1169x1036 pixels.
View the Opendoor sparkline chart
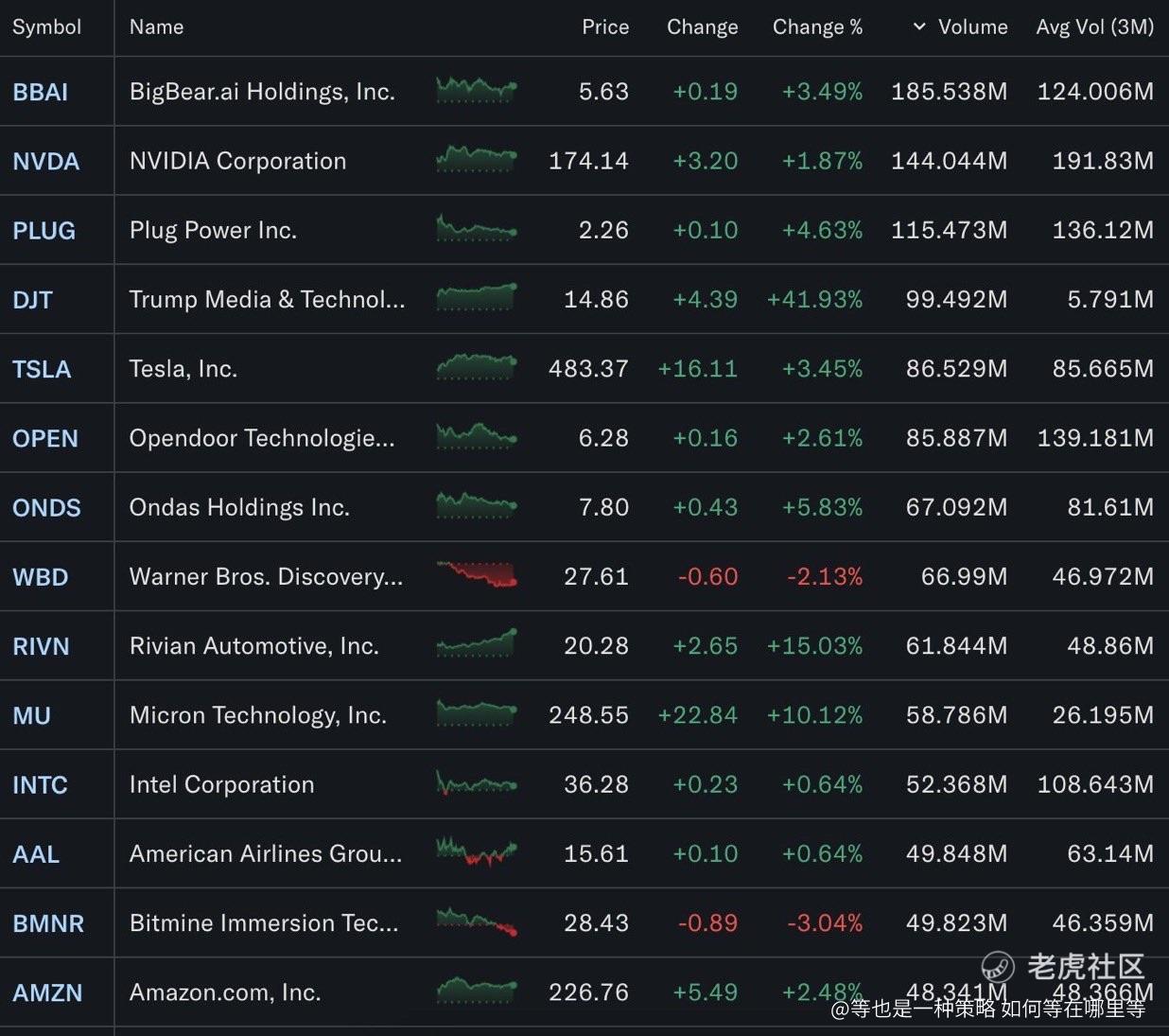pyautogui.click(x=477, y=437)
